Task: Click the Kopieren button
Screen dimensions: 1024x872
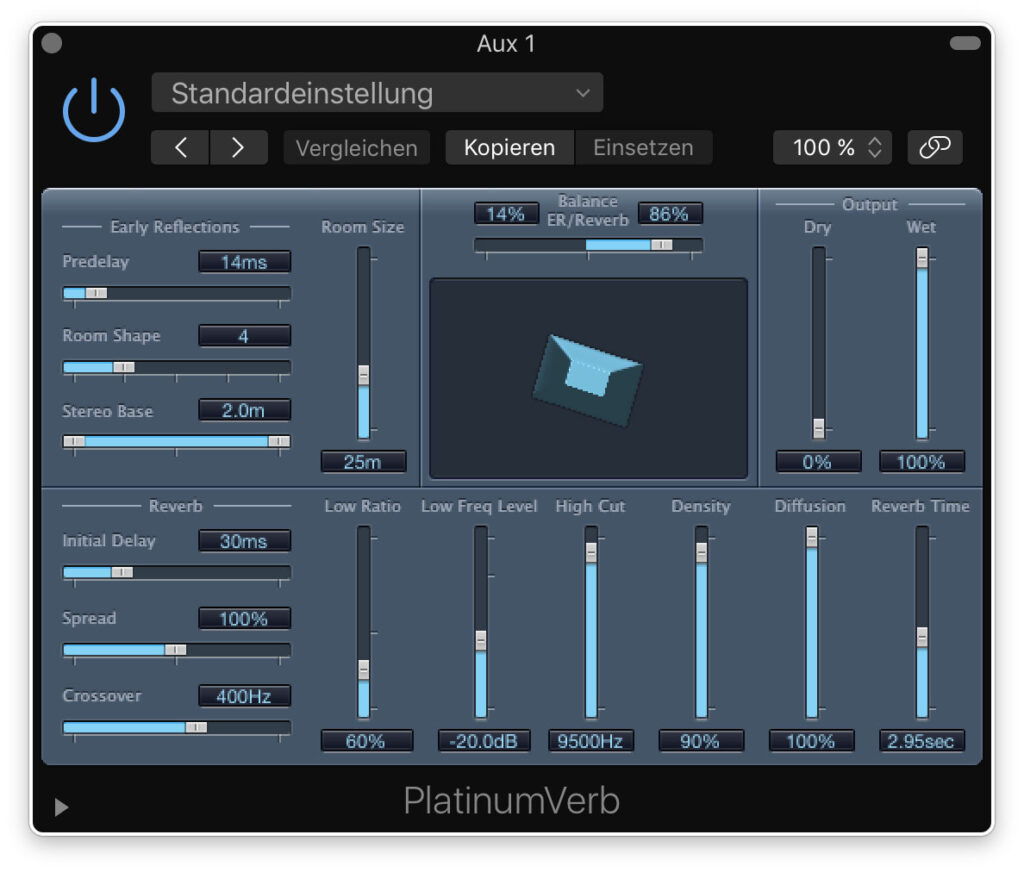Action: [509, 148]
